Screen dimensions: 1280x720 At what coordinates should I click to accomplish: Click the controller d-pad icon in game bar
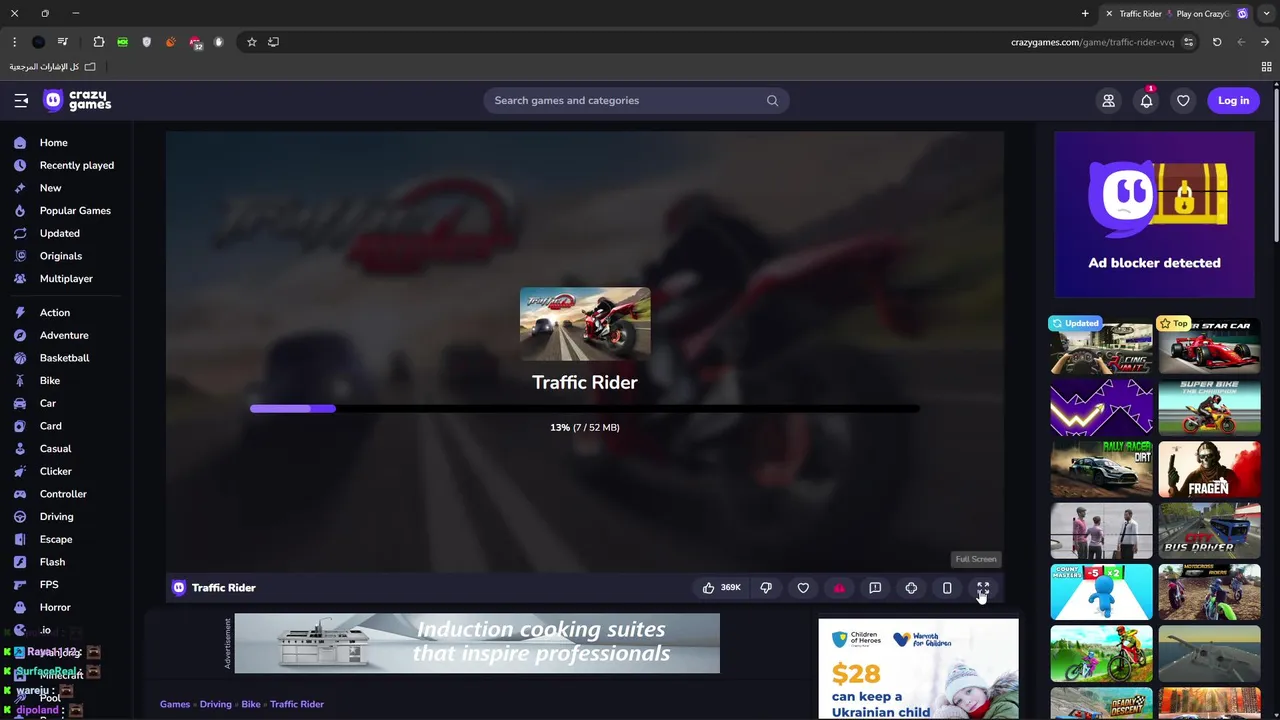(x=911, y=588)
